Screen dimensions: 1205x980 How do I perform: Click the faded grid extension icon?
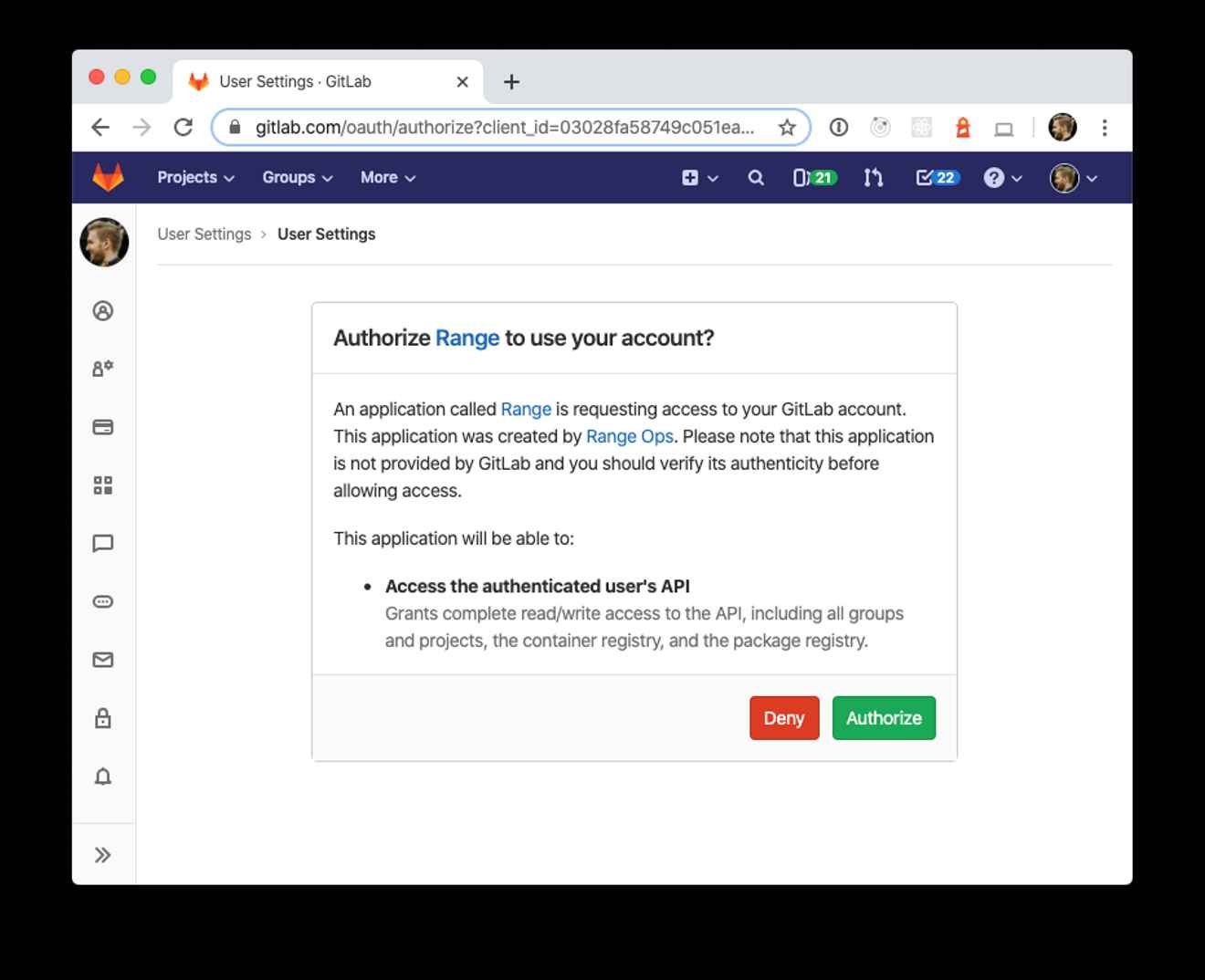pos(922,128)
